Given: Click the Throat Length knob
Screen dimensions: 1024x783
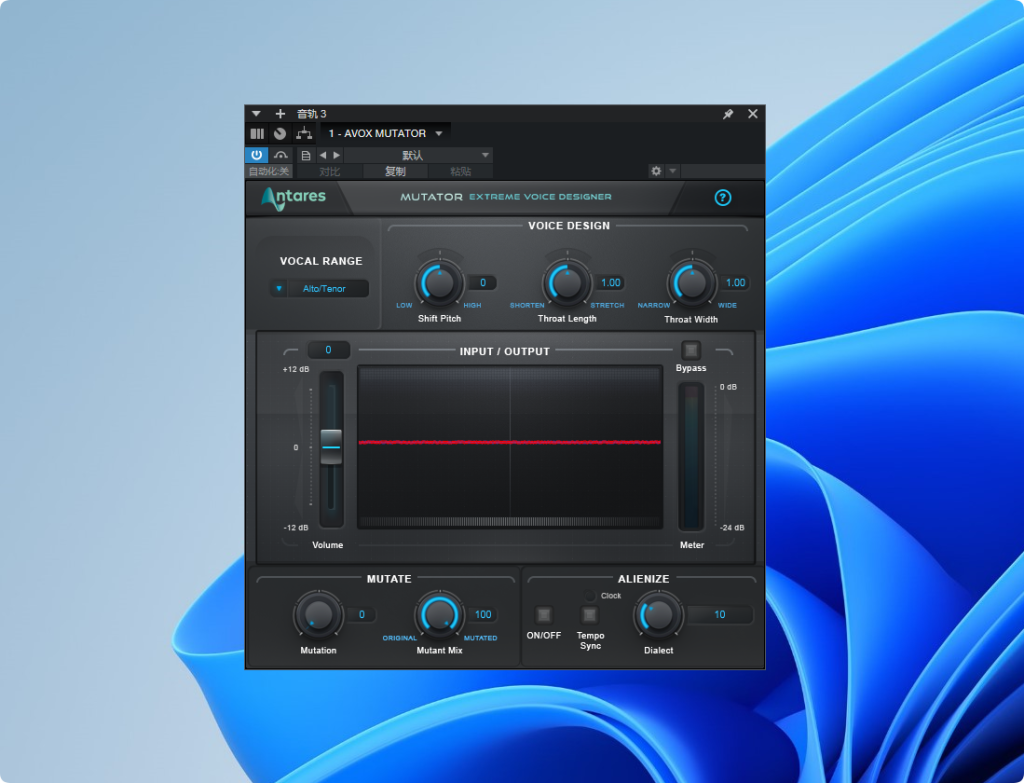Looking at the screenshot, I should click(x=567, y=283).
